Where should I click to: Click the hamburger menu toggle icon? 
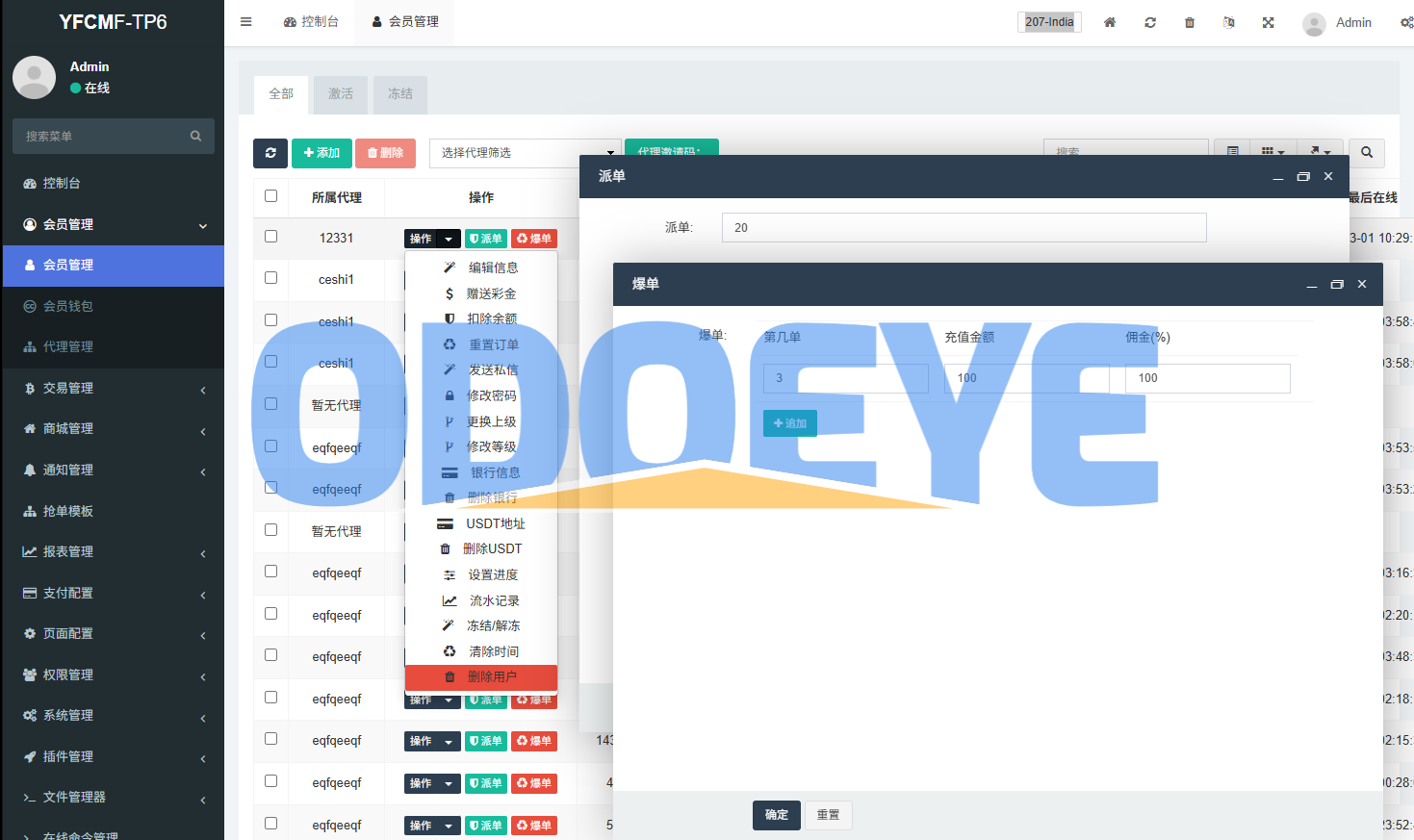pyautogui.click(x=246, y=21)
